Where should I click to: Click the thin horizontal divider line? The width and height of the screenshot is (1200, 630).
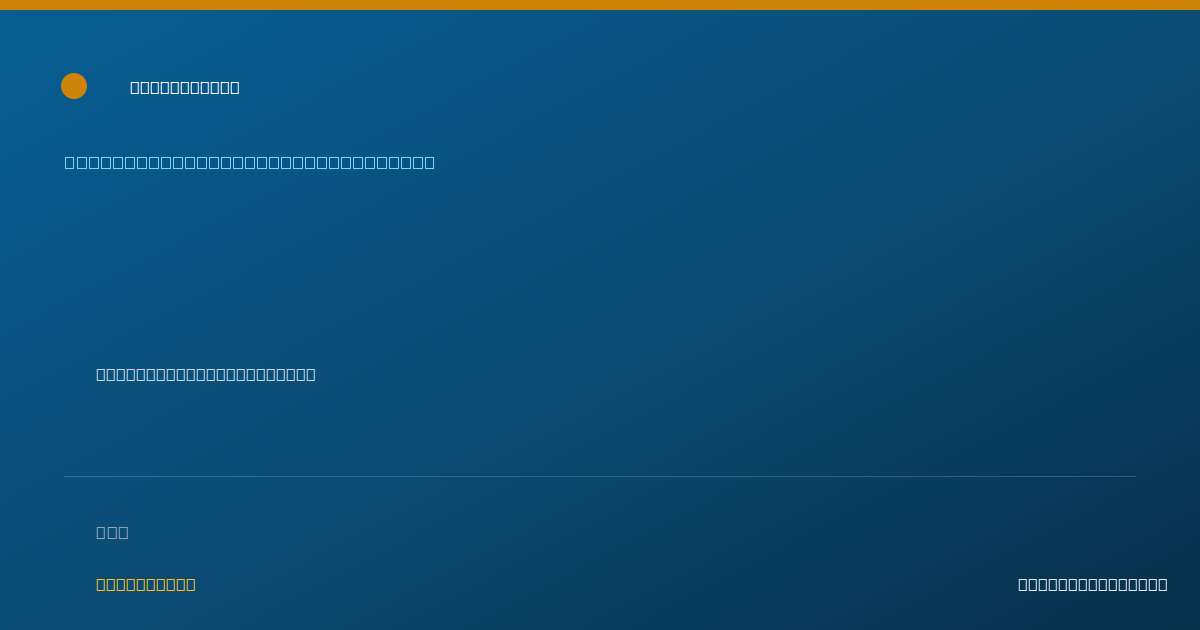coord(600,476)
